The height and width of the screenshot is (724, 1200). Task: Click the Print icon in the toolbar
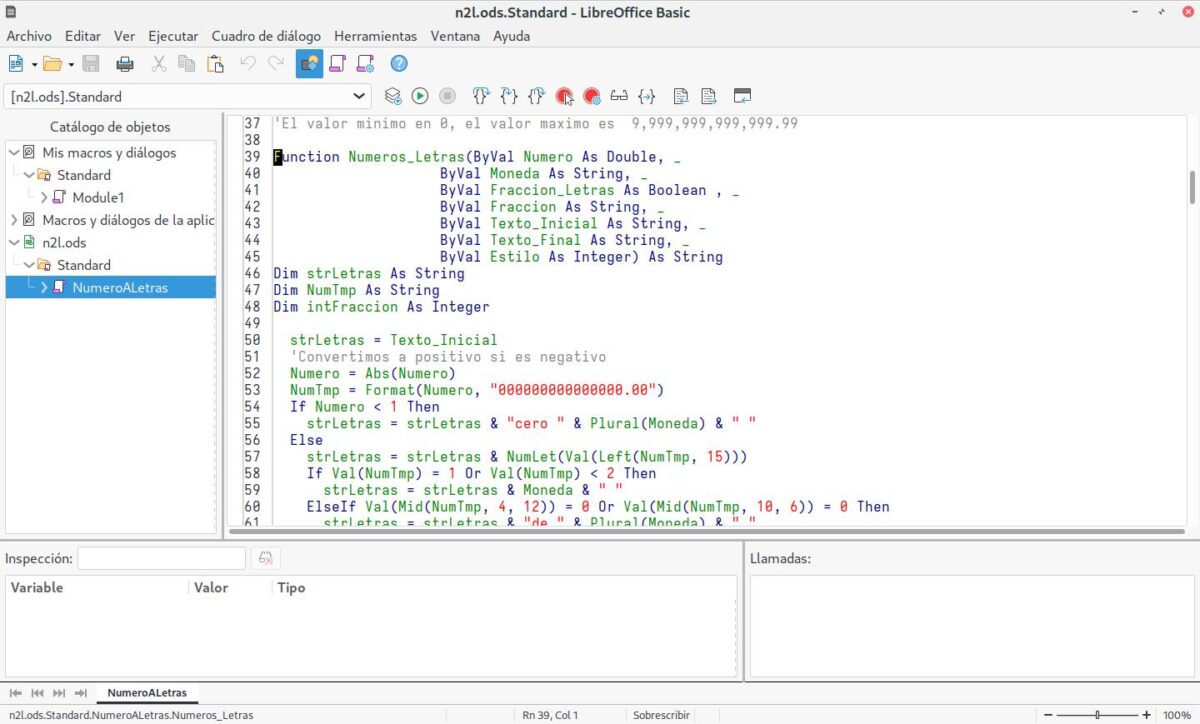point(125,64)
